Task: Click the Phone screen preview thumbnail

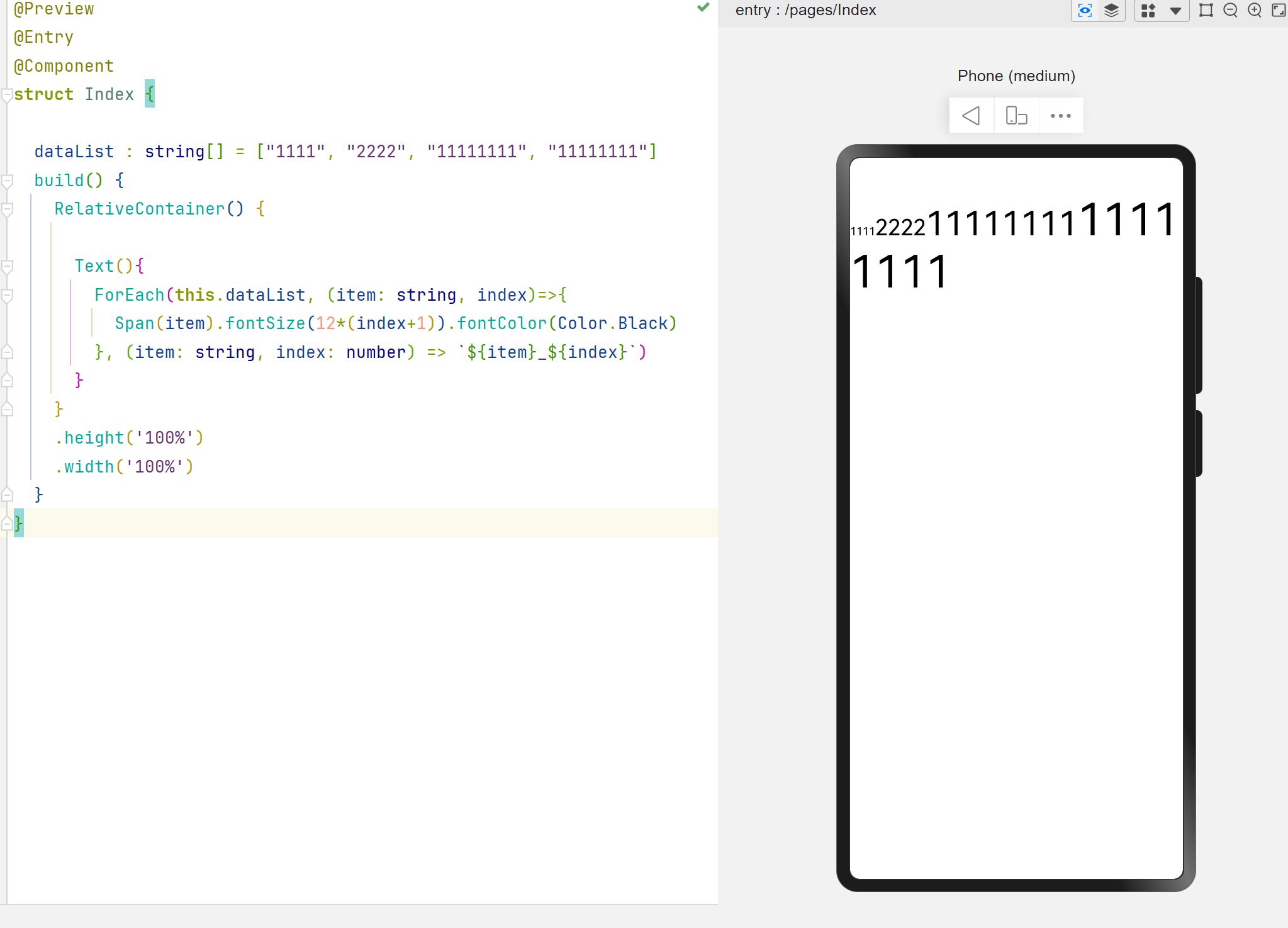Action: coord(1015,115)
